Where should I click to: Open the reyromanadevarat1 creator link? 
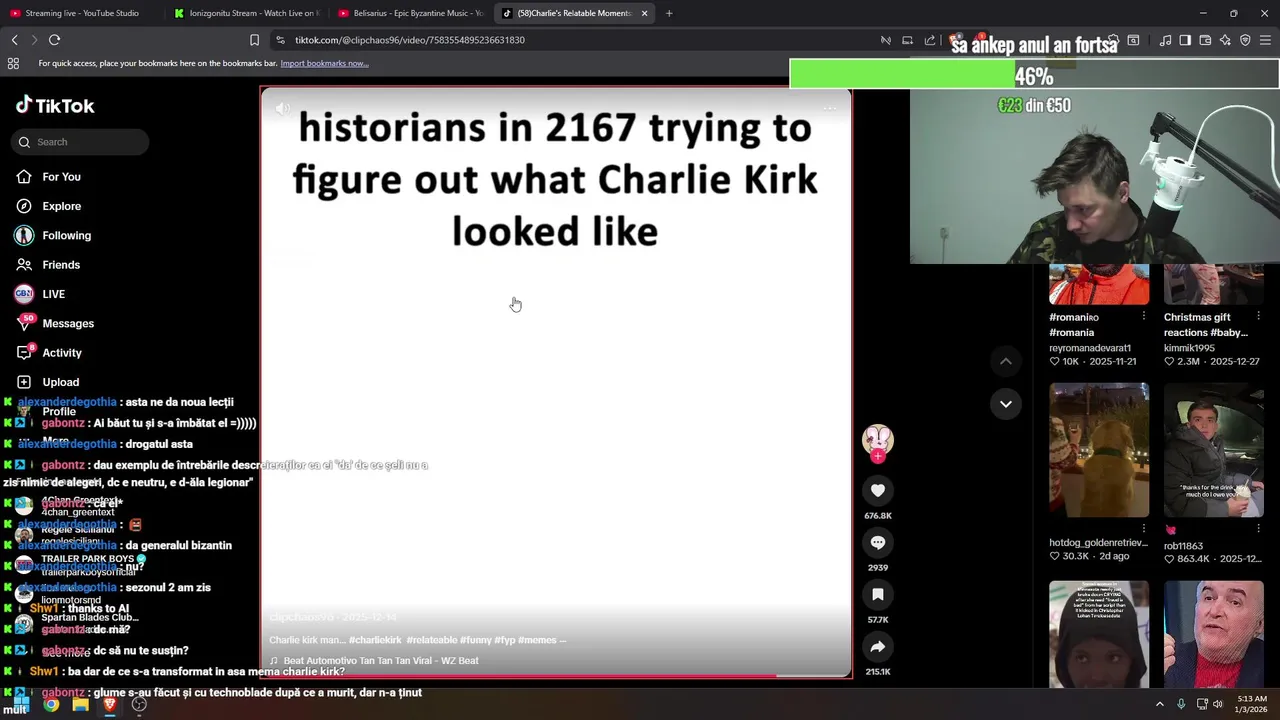[1090, 348]
